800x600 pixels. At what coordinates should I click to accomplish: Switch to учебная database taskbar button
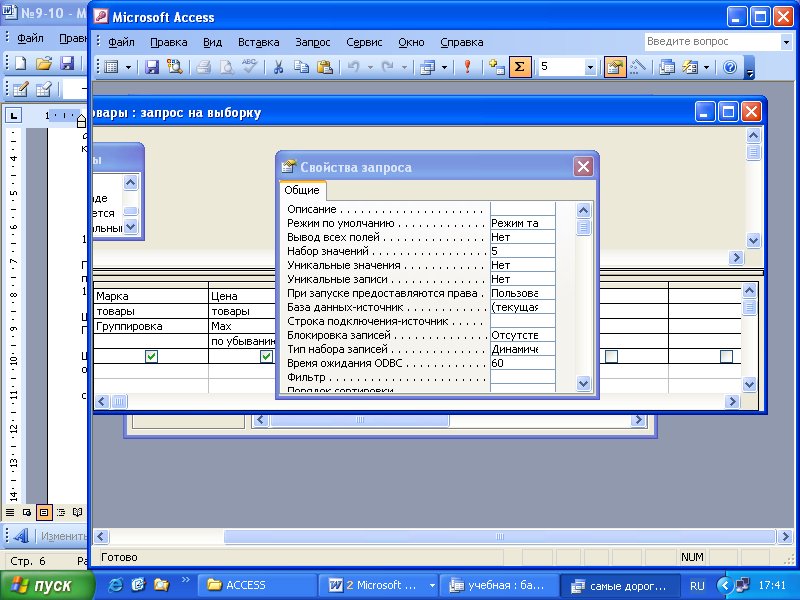[498, 585]
